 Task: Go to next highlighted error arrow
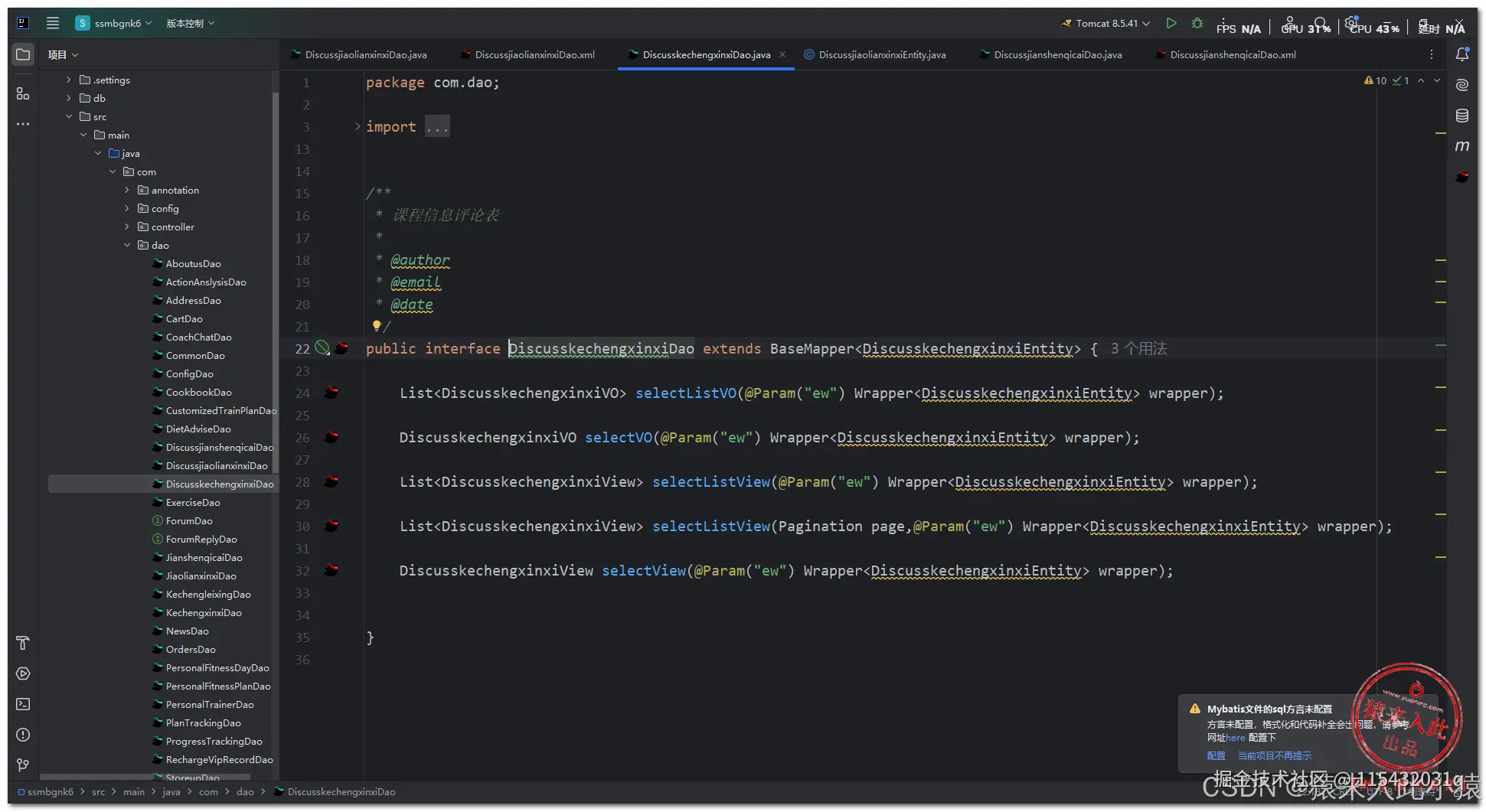[1437, 80]
